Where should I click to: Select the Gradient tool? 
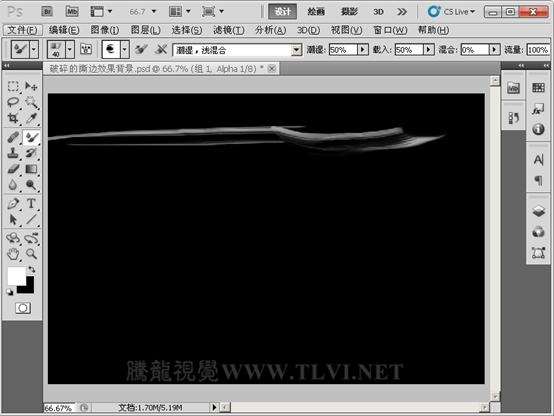[31, 169]
